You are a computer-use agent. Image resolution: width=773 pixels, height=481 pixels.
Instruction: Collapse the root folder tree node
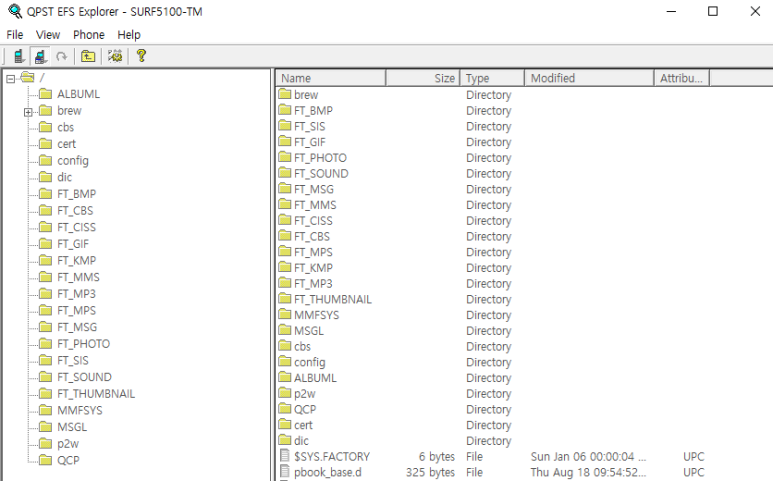coord(10,79)
